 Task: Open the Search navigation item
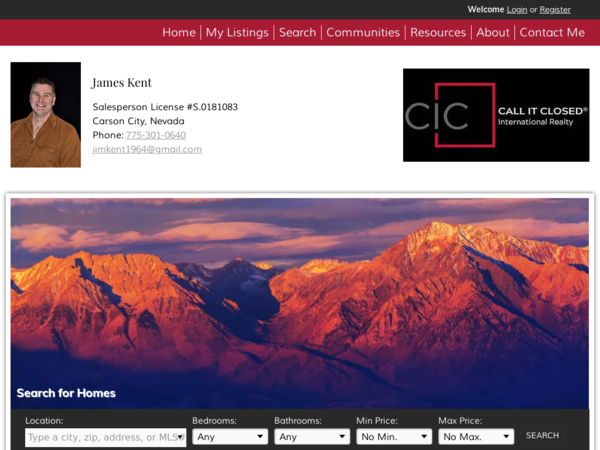coord(297,33)
